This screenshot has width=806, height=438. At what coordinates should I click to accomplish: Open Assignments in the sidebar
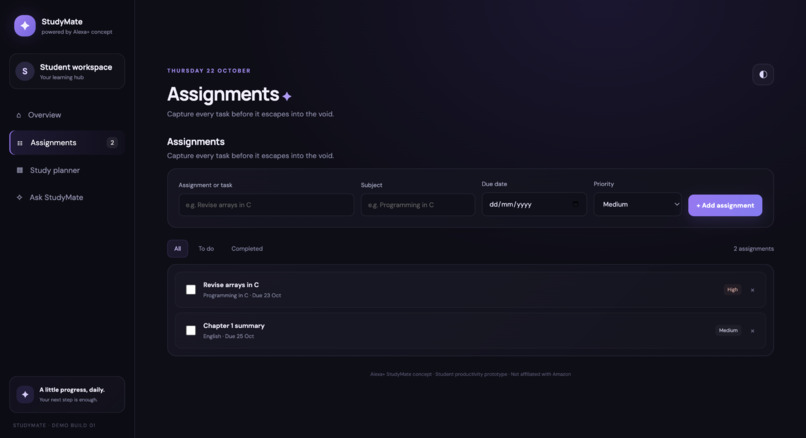(x=67, y=143)
